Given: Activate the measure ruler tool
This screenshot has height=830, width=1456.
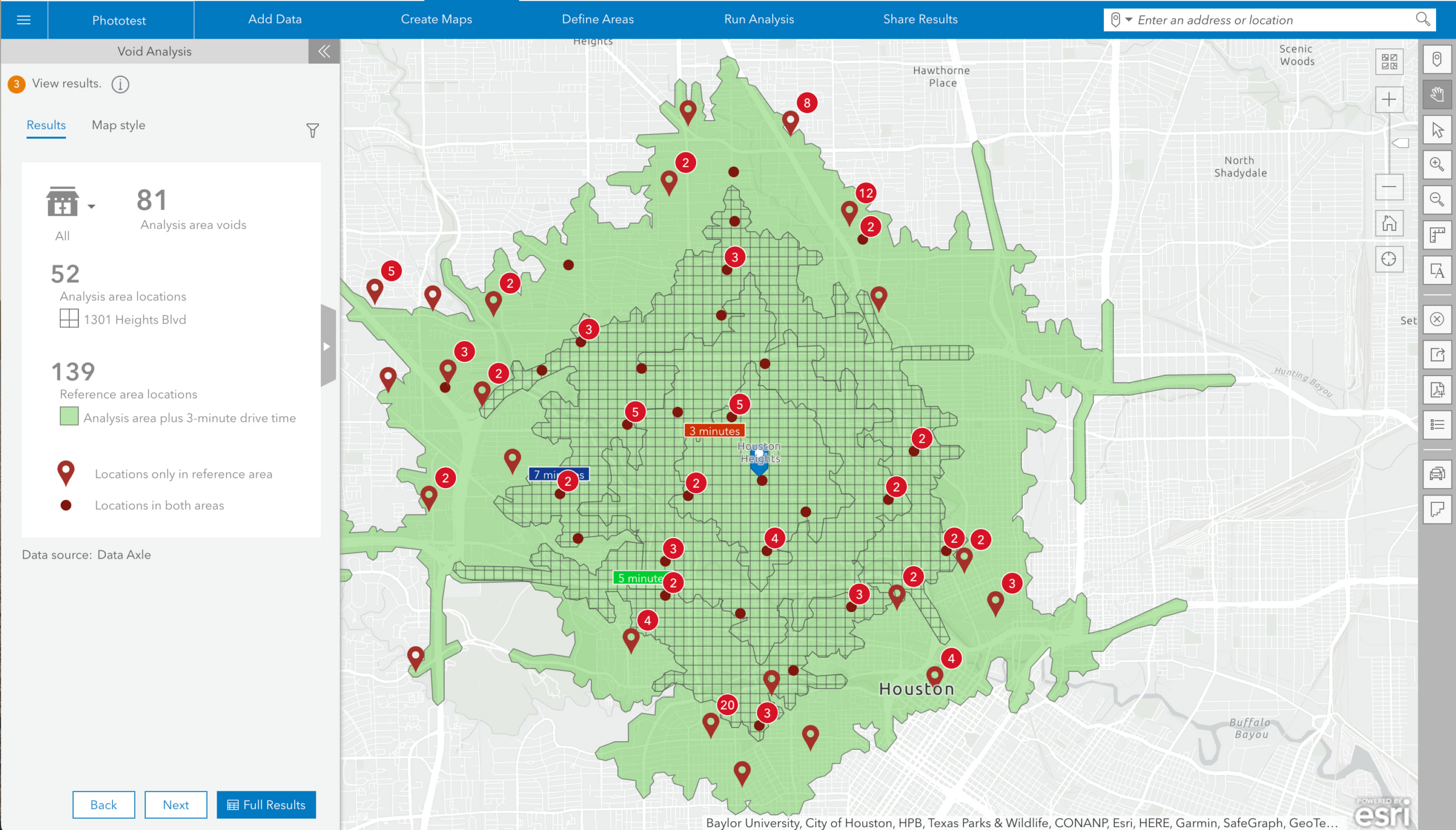Looking at the screenshot, I should coord(1437,235).
